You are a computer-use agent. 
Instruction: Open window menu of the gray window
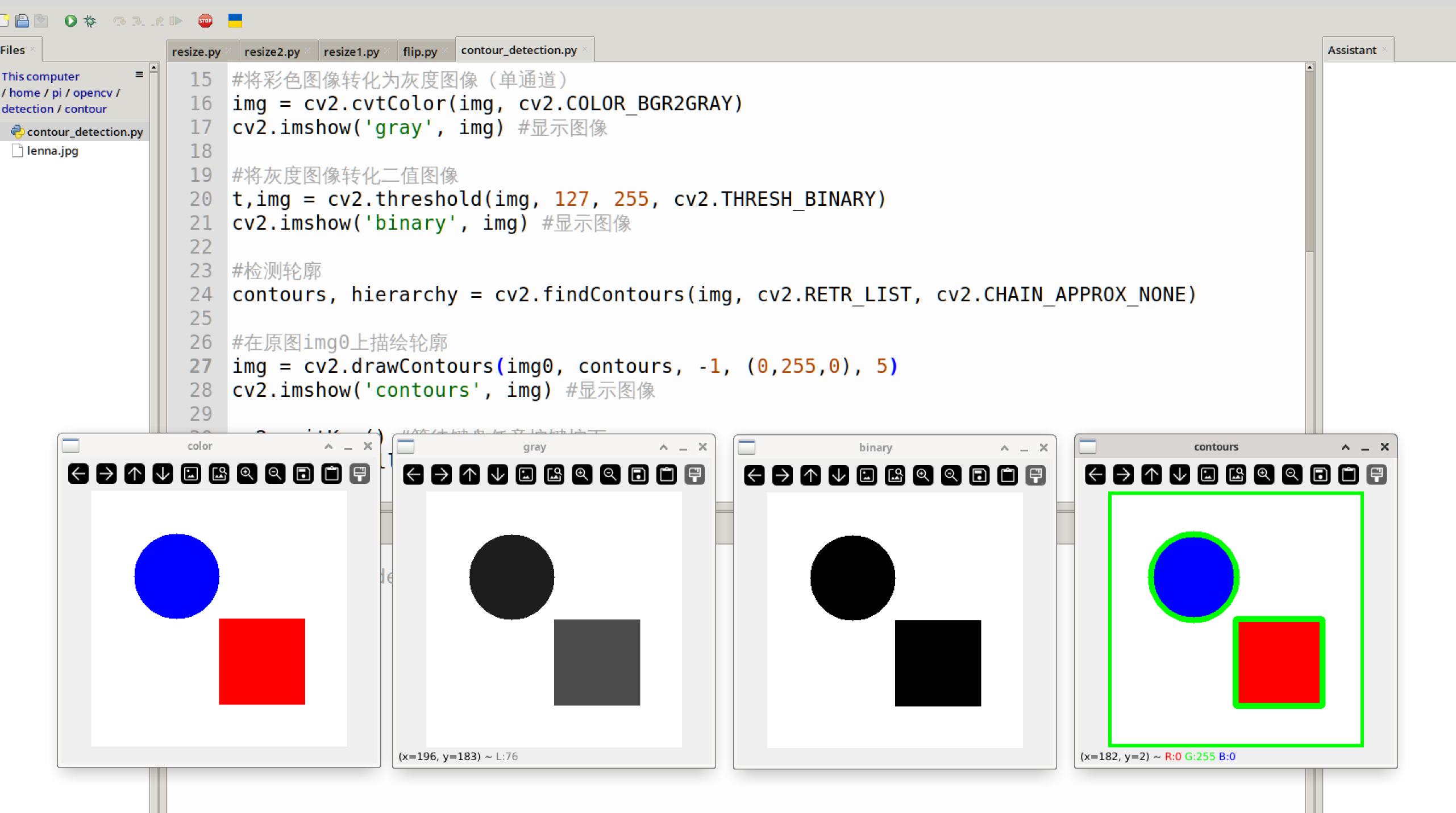coord(406,447)
